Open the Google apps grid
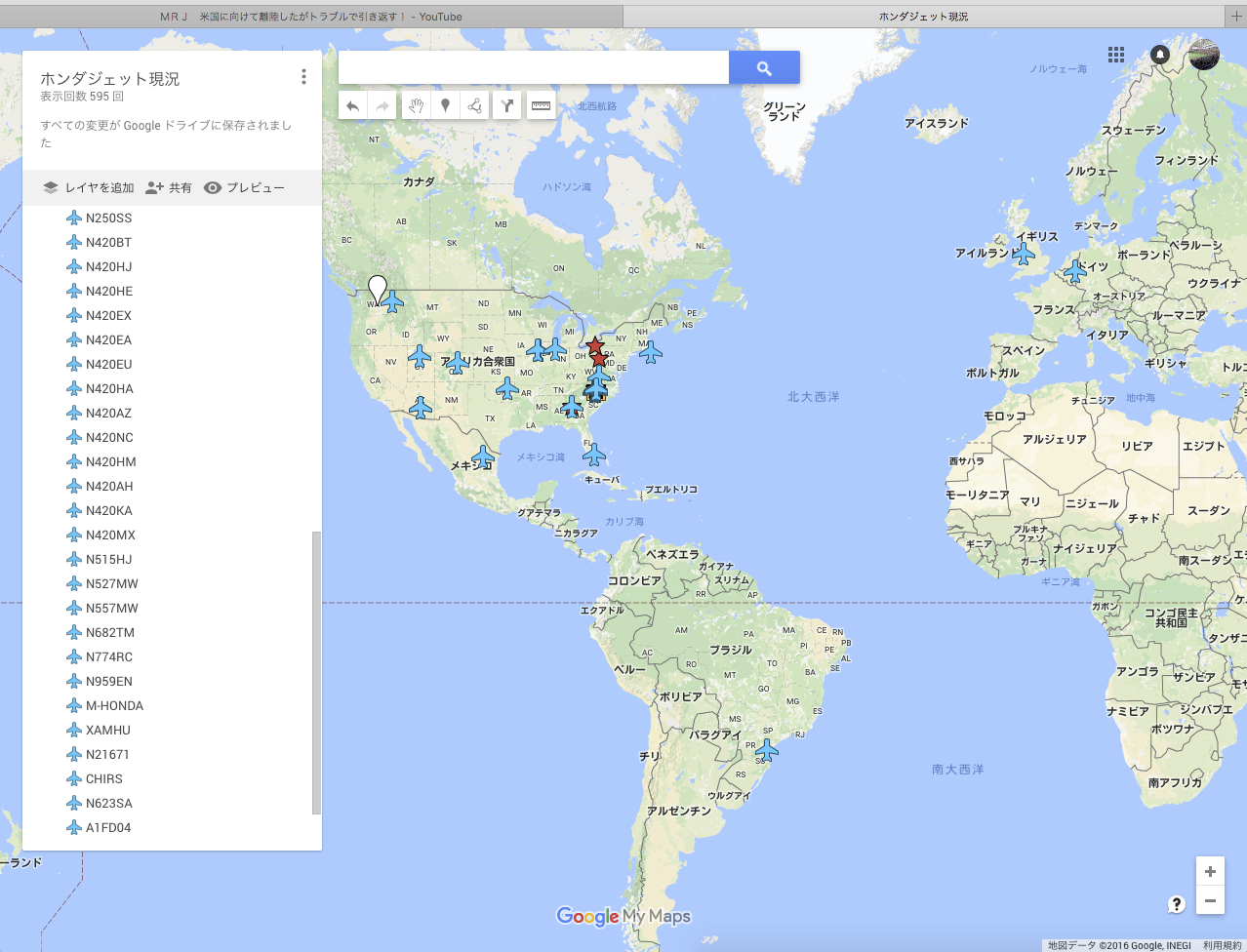The image size is (1247, 952). tap(1116, 55)
